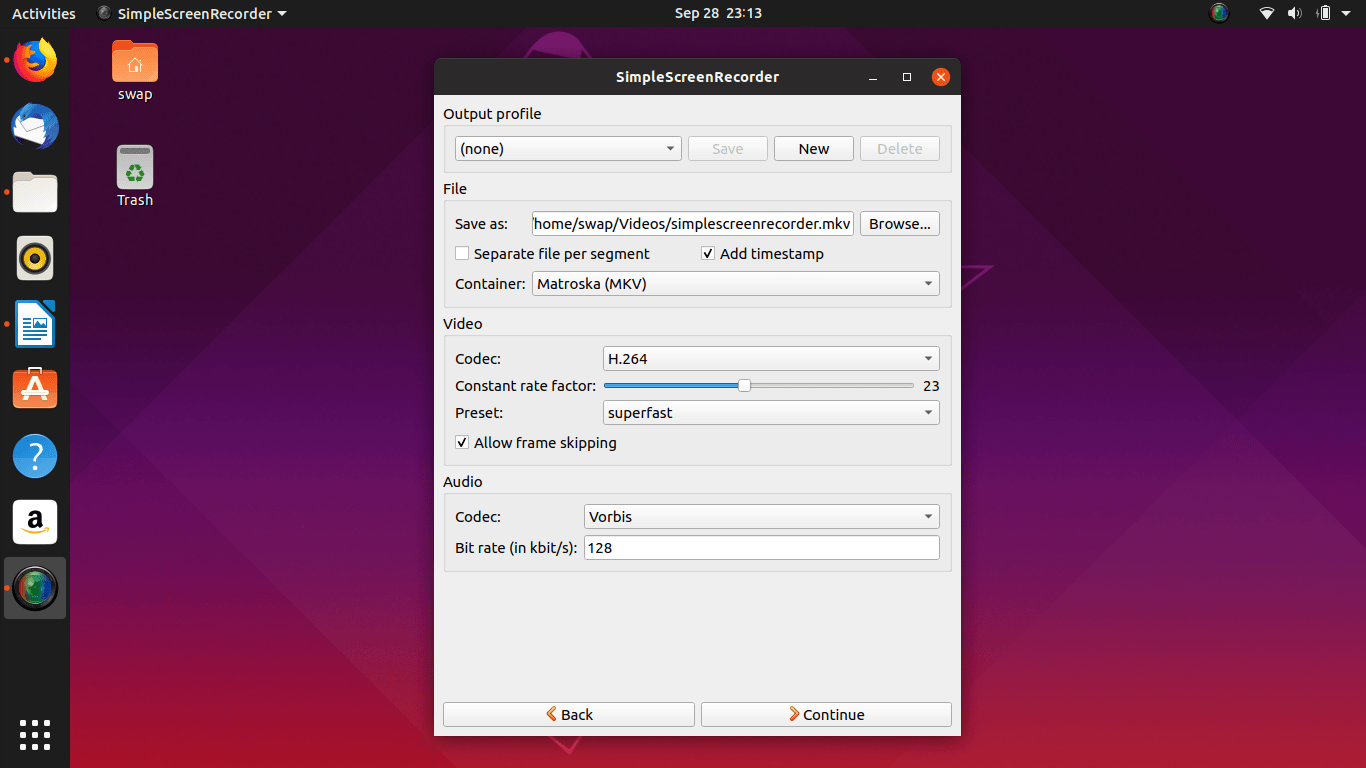Click the SimpleScreenRecorder window title bar
Image resolution: width=1366 pixels, height=768 pixels.
point(697,77)
